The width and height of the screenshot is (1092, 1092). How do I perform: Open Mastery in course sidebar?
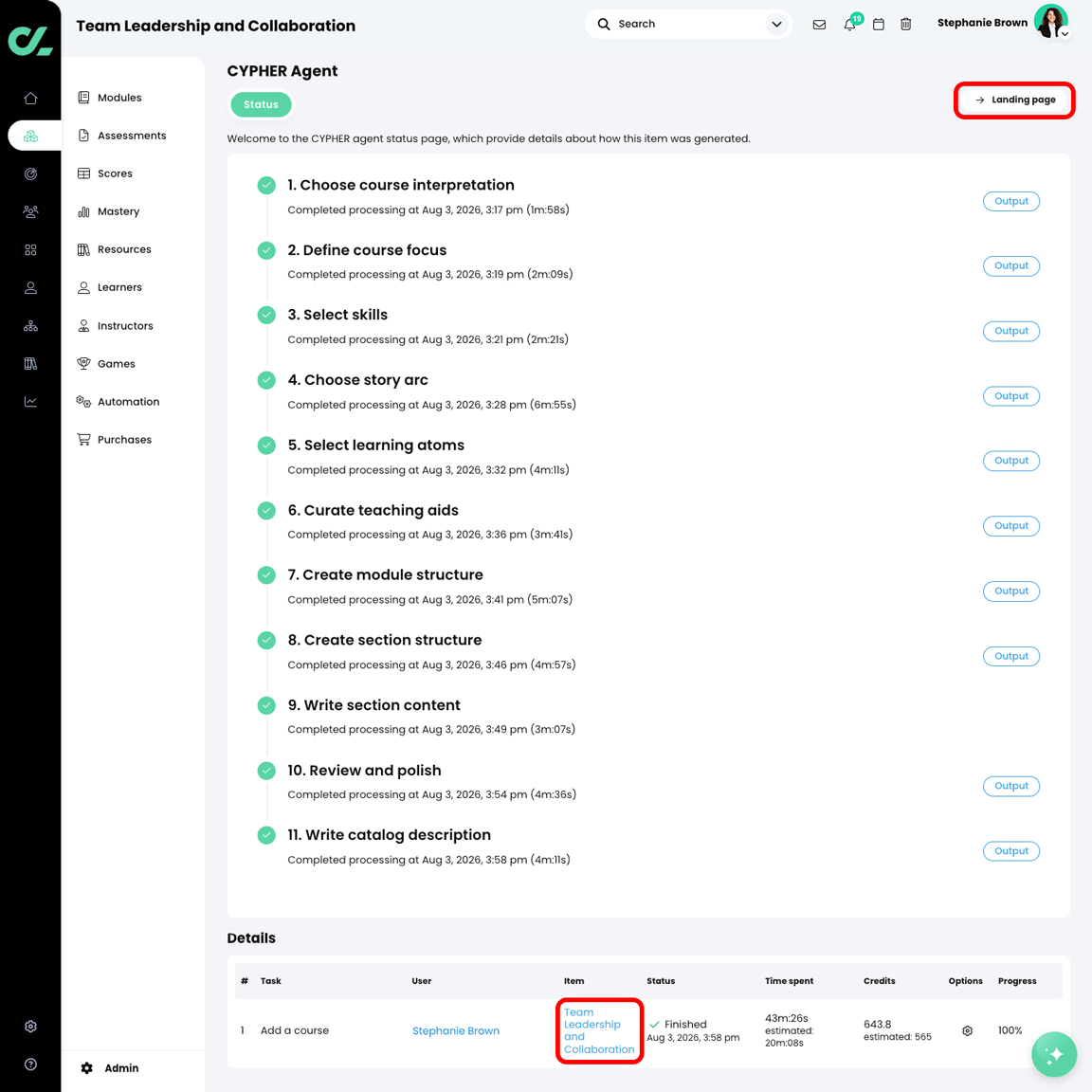click(x=109, y=211)
